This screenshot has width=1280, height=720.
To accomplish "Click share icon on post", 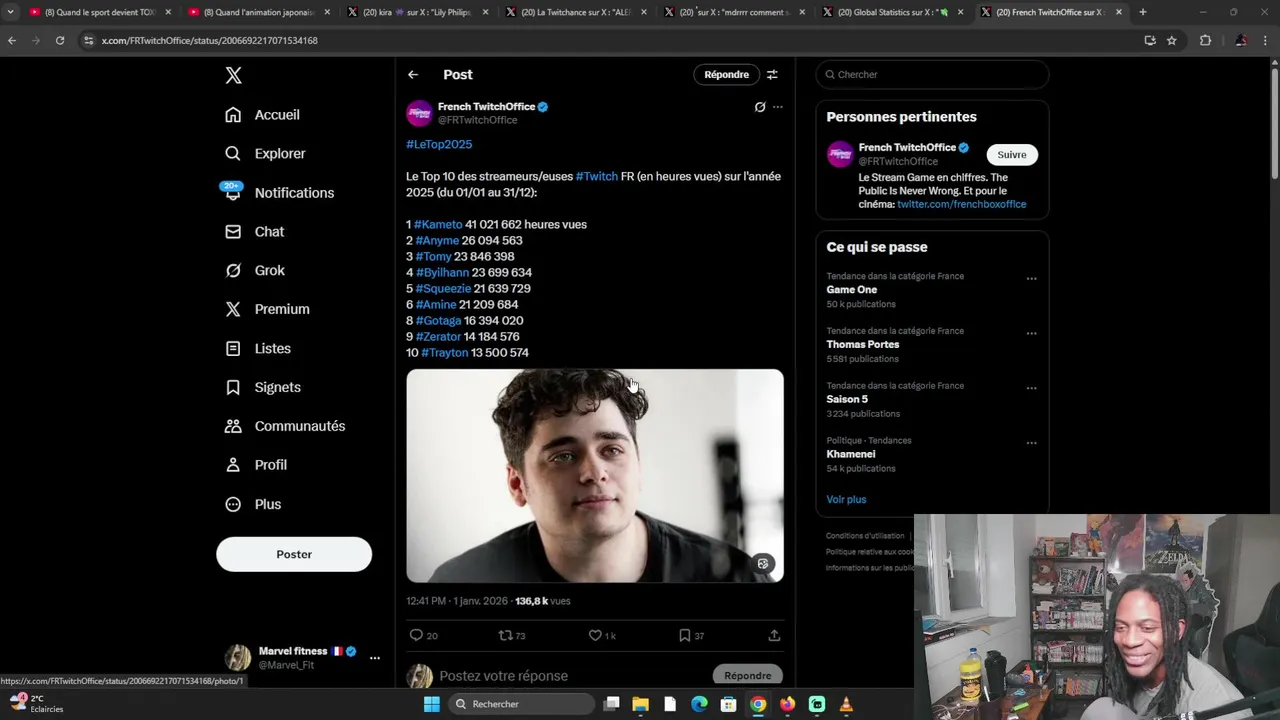I will click(774, 636).
